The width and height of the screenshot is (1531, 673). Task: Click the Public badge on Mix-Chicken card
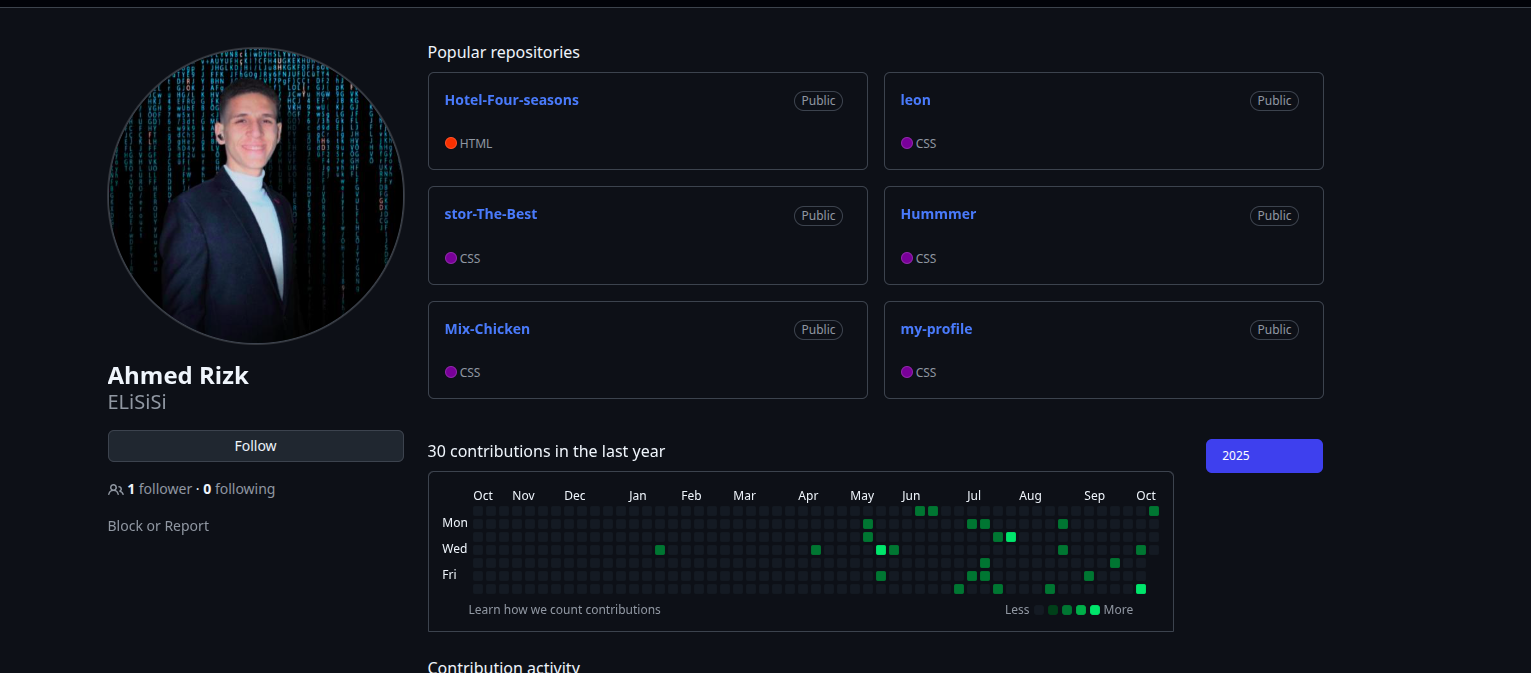818,330
